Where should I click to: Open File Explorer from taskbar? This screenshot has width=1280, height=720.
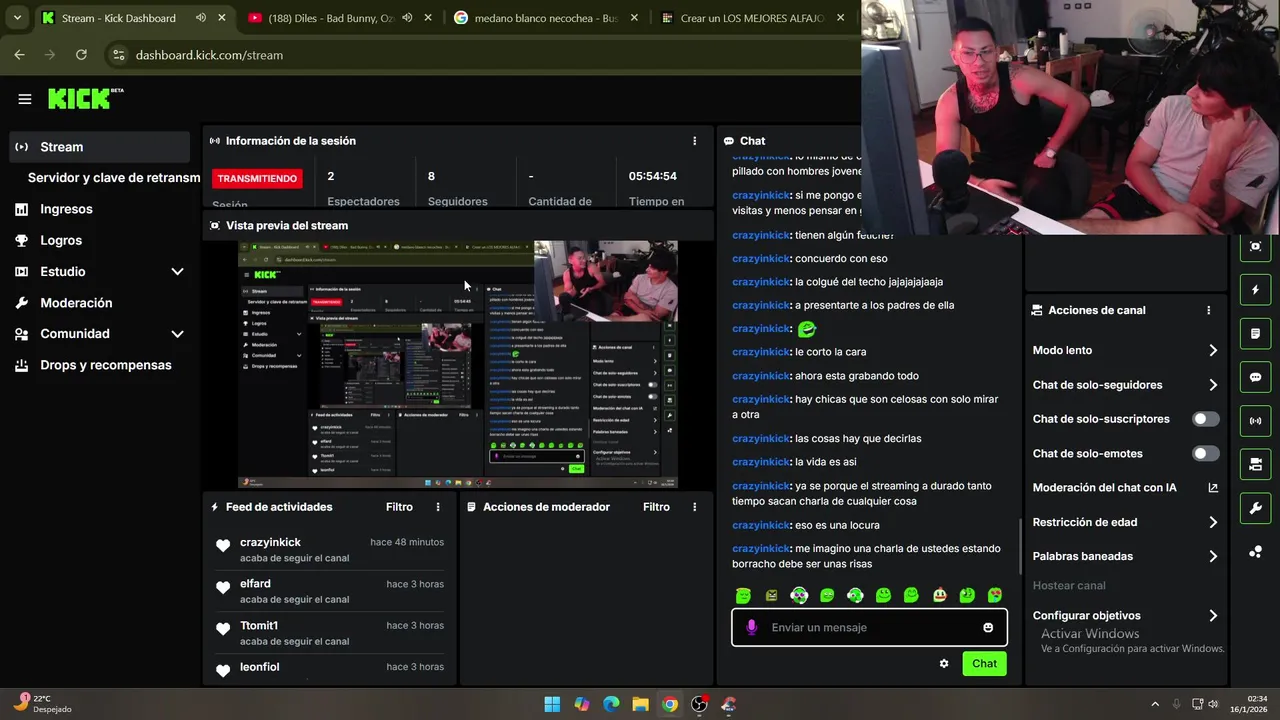pos(640,704)
